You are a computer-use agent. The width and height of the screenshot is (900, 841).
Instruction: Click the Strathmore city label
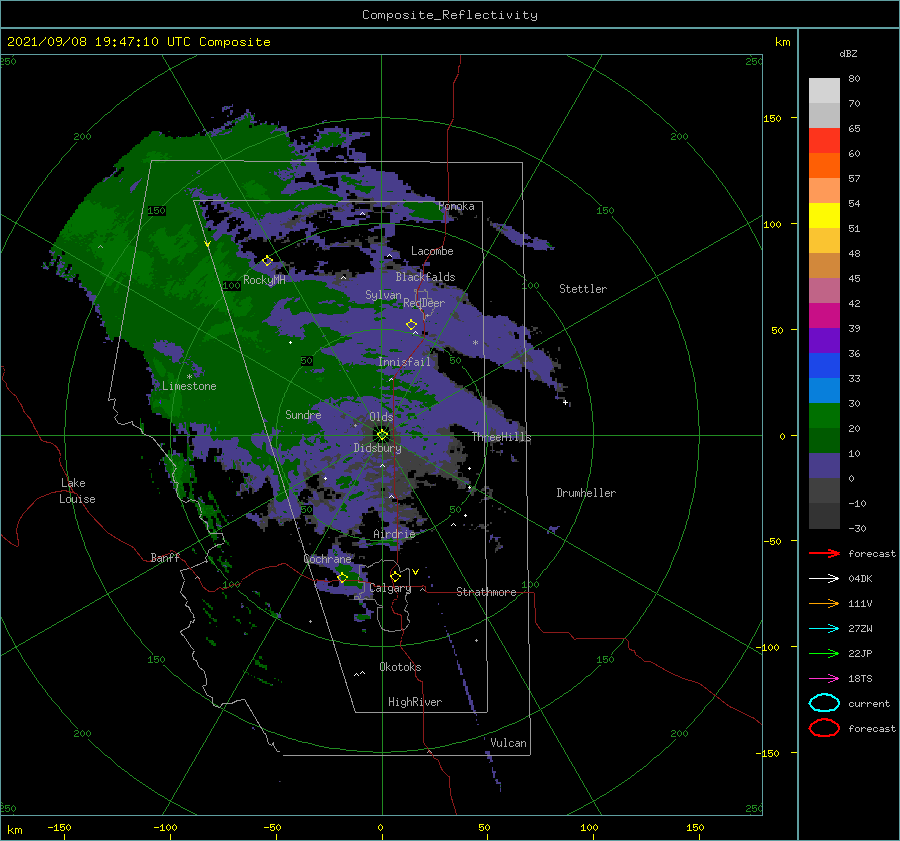486,592
